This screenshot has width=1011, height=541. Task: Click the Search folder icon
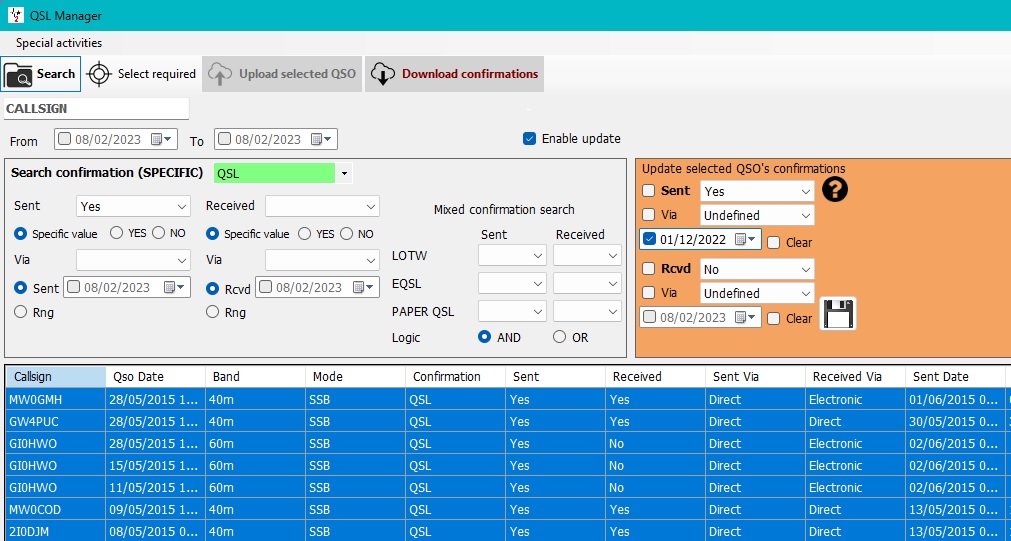[17, 75]
